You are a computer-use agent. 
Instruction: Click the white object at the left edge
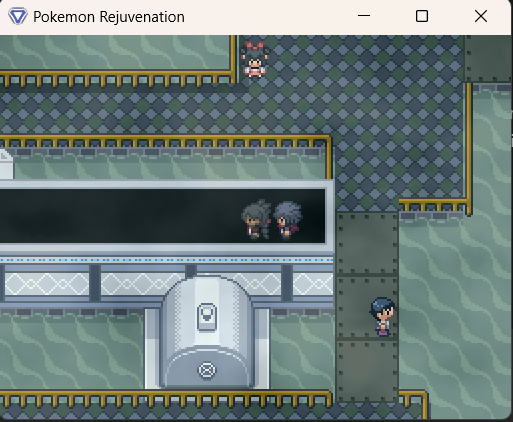coord(6,164)
